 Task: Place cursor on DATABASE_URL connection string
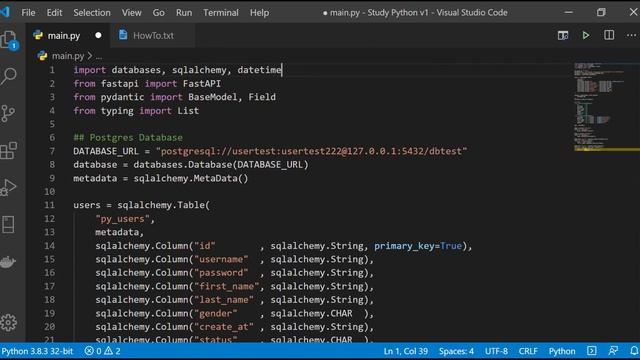[311, 151]
